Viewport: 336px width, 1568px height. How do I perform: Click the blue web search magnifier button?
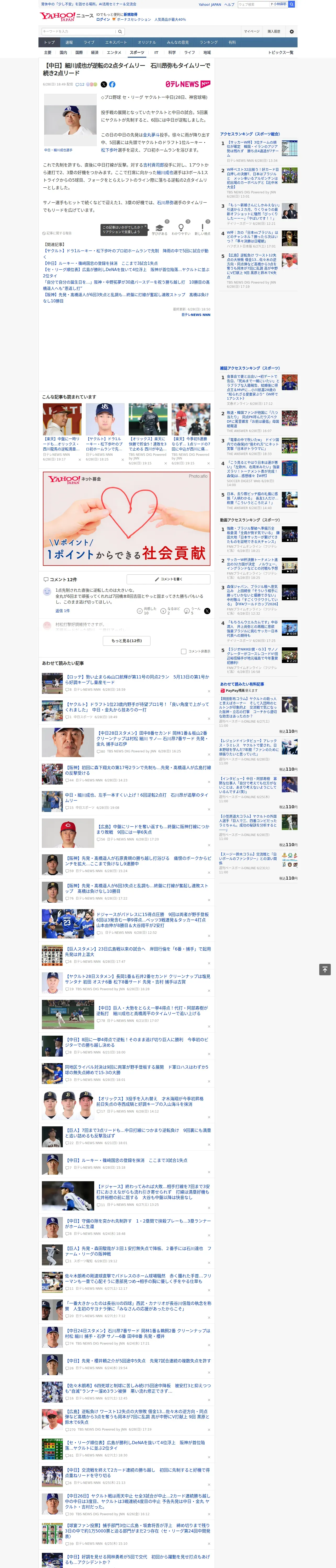[x=292, y=4]
